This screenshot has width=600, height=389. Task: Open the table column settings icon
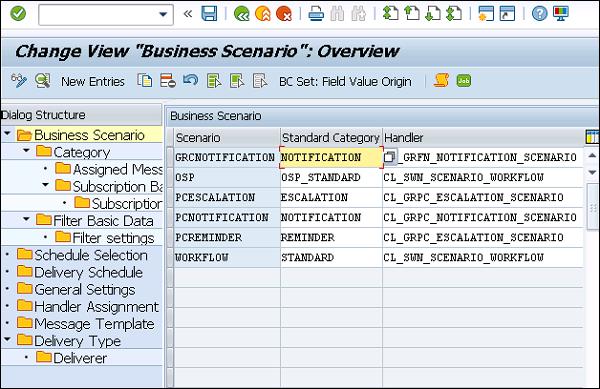click(x=592, y=137)
